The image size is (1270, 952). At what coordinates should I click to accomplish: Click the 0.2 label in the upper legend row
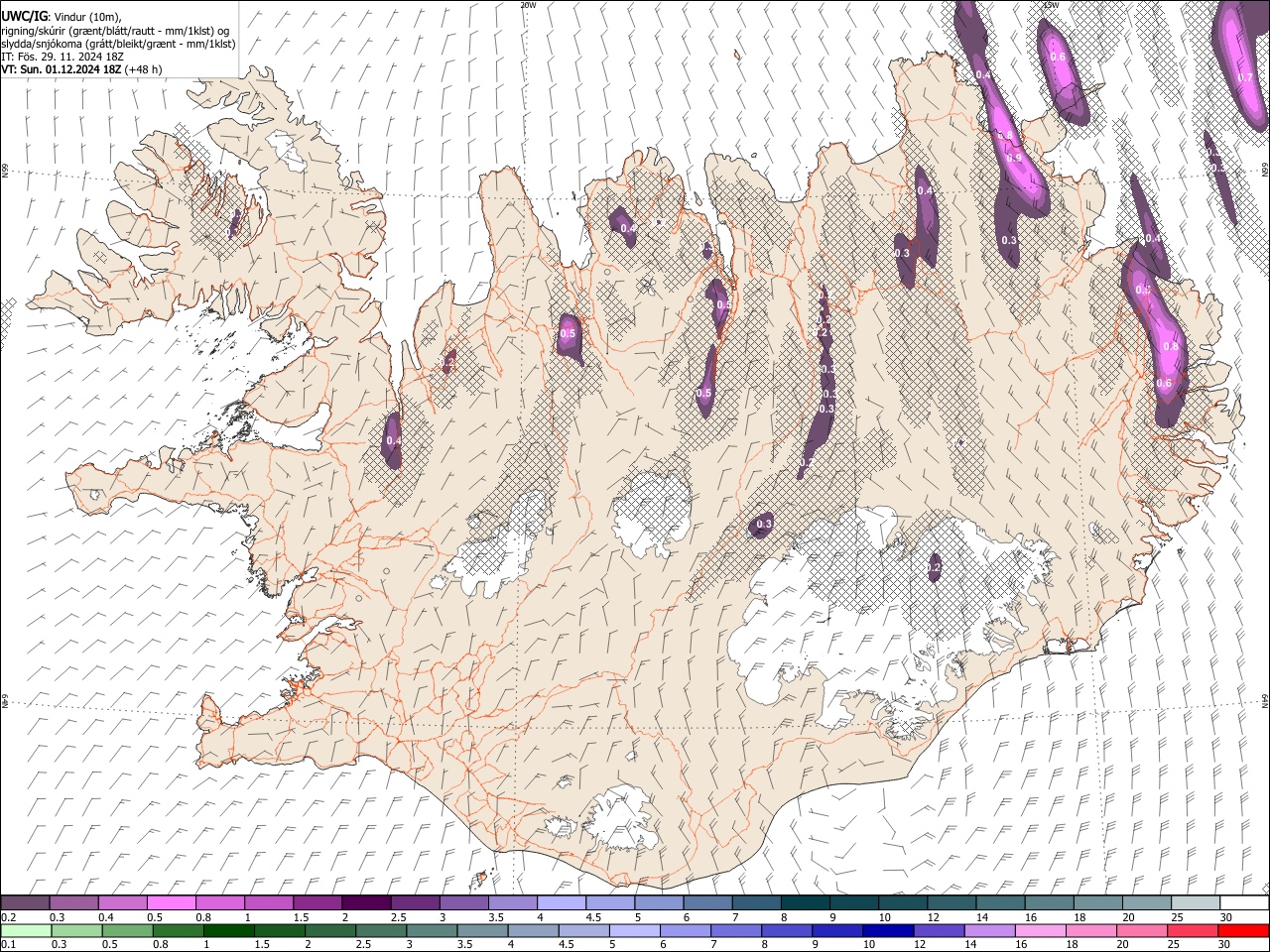[8, 917]
